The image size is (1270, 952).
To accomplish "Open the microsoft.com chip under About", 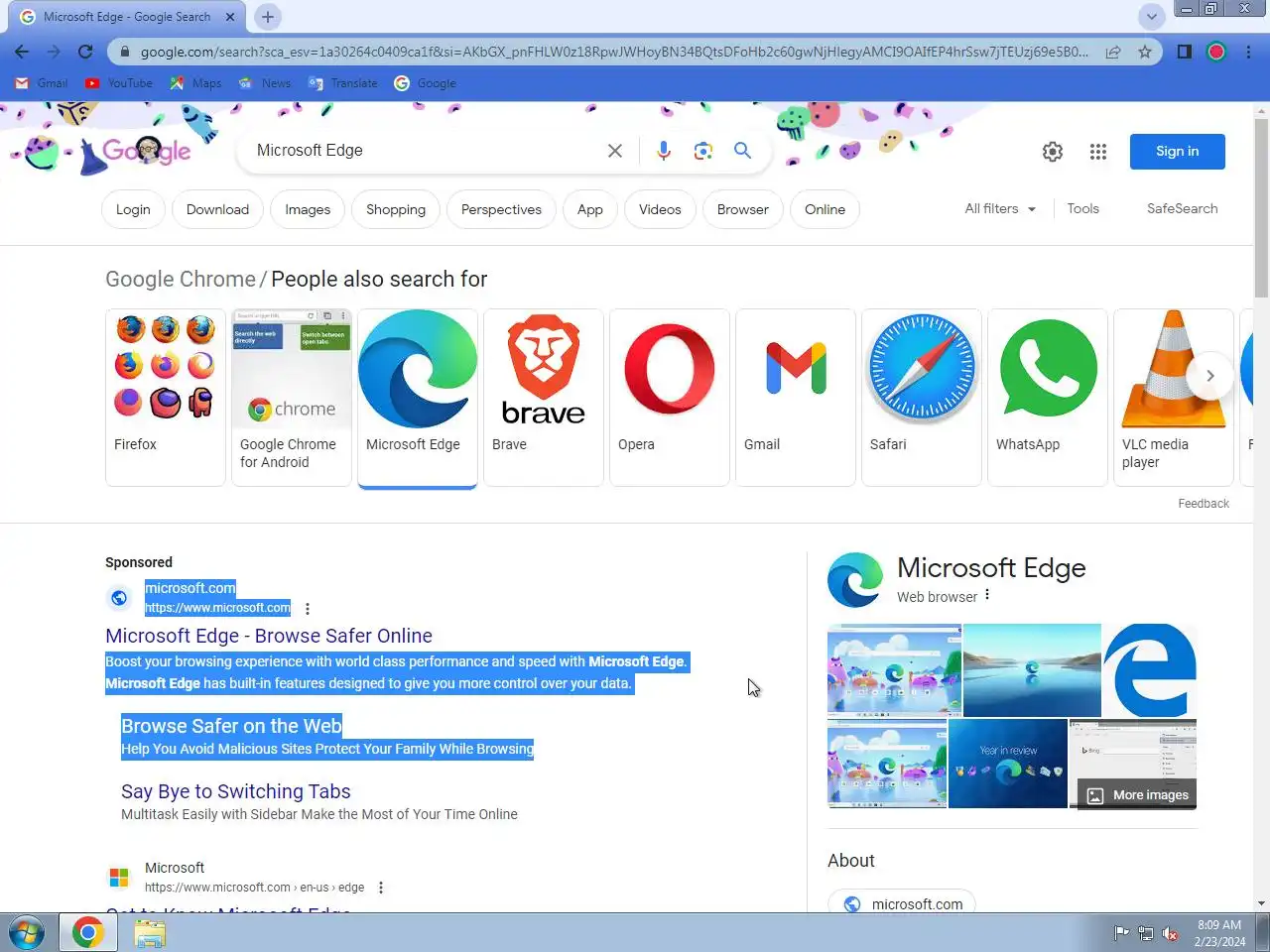I will (902, 903).
